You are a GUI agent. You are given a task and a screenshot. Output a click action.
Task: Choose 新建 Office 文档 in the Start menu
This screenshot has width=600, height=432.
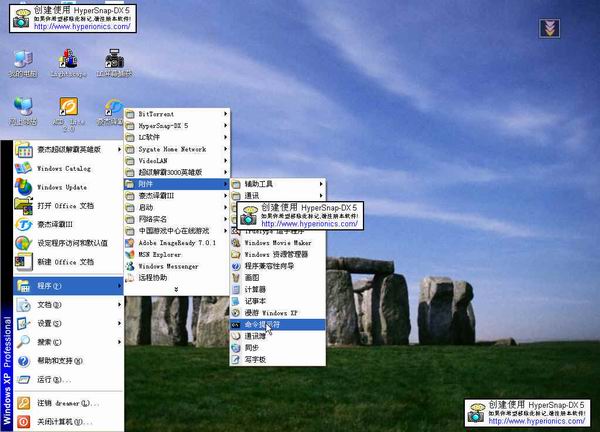click(68, 262)
